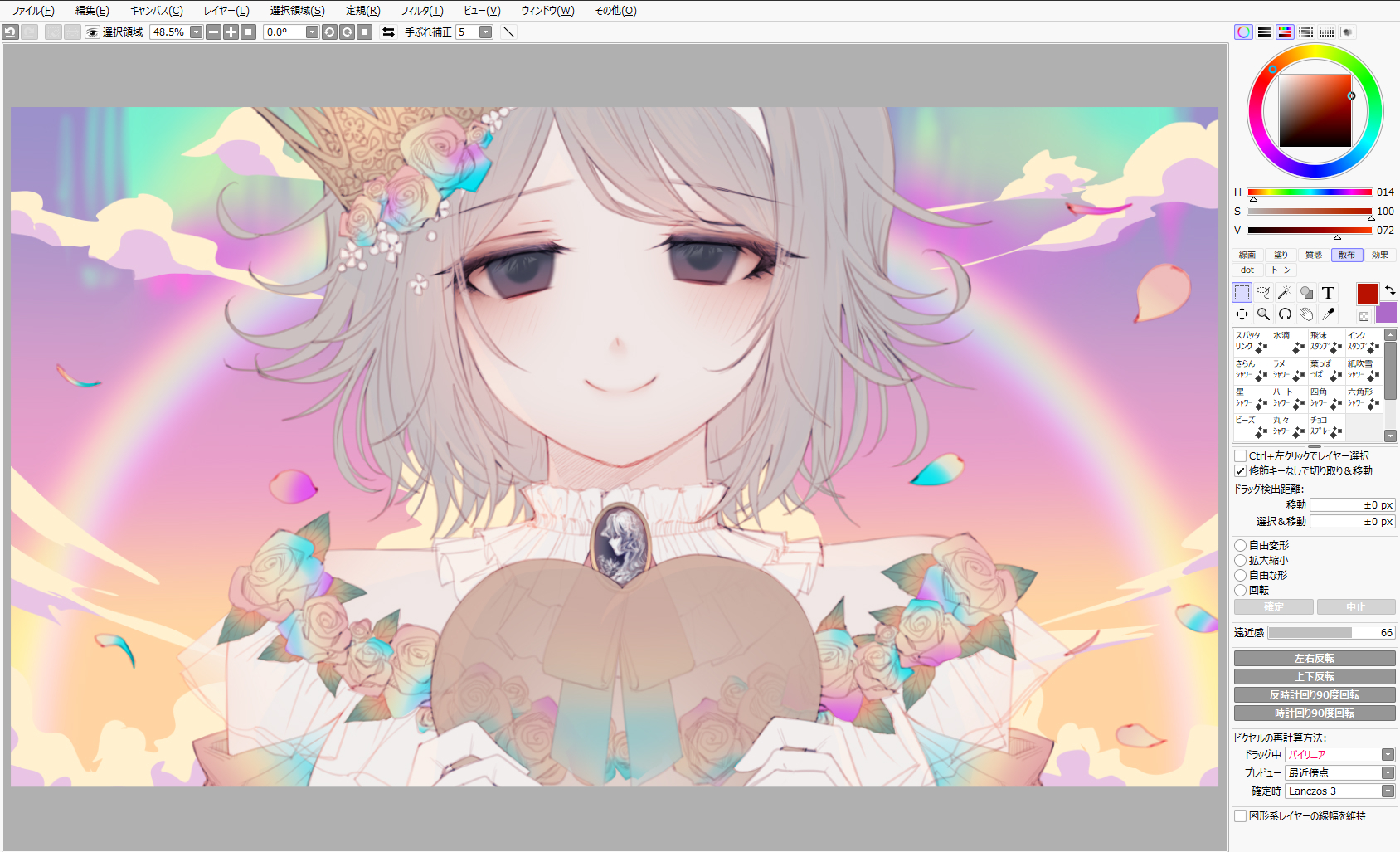Toggle the straight line drawing mode

[508, 32]
